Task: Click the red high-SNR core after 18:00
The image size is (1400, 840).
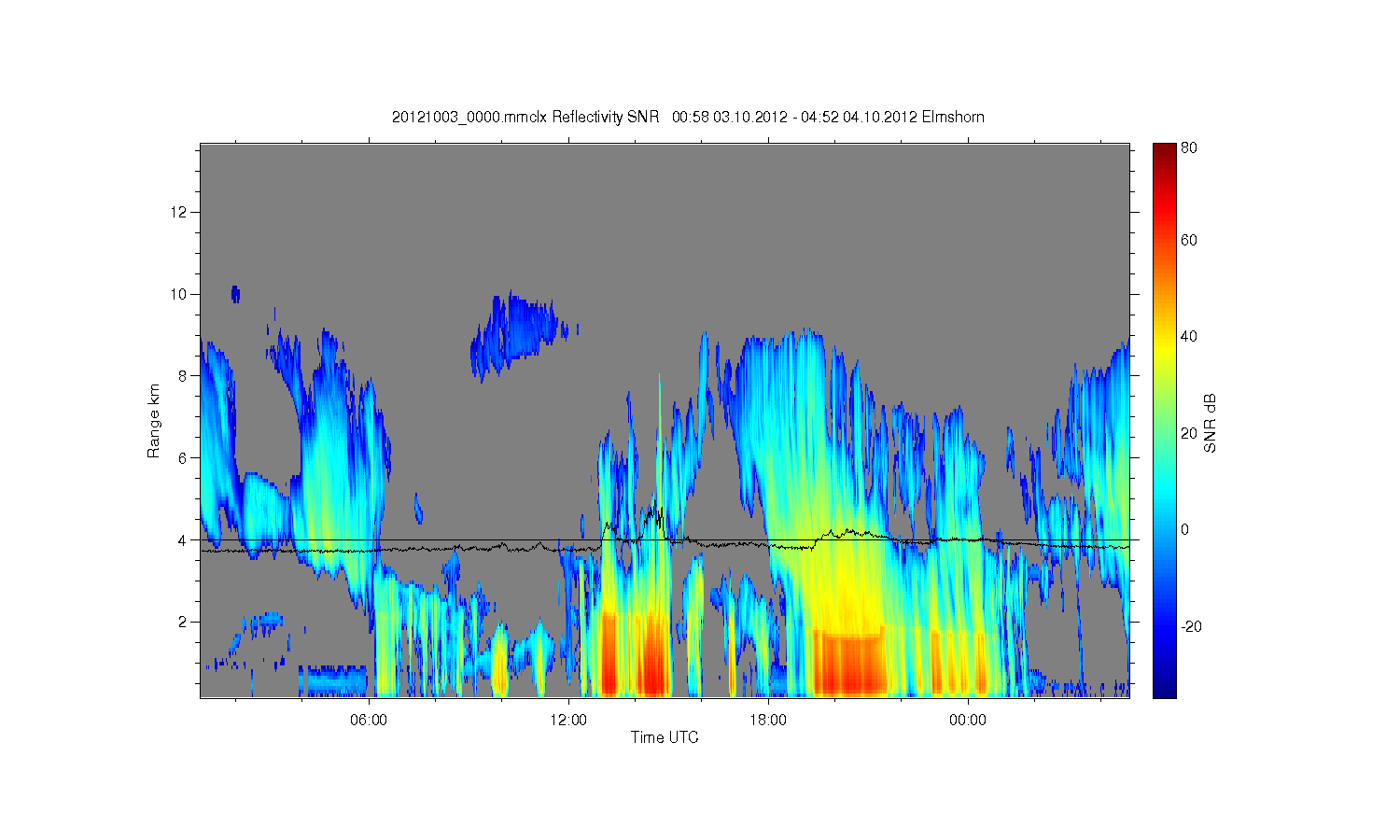Action: 849,665
